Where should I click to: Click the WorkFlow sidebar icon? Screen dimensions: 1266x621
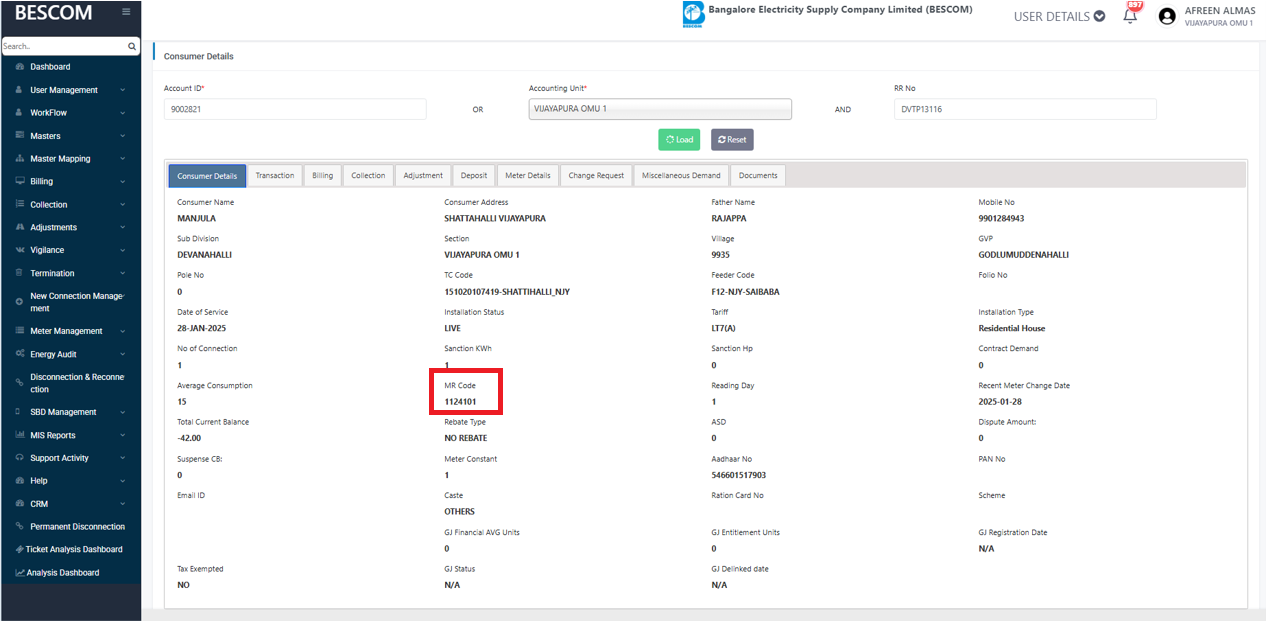point(20,113)
